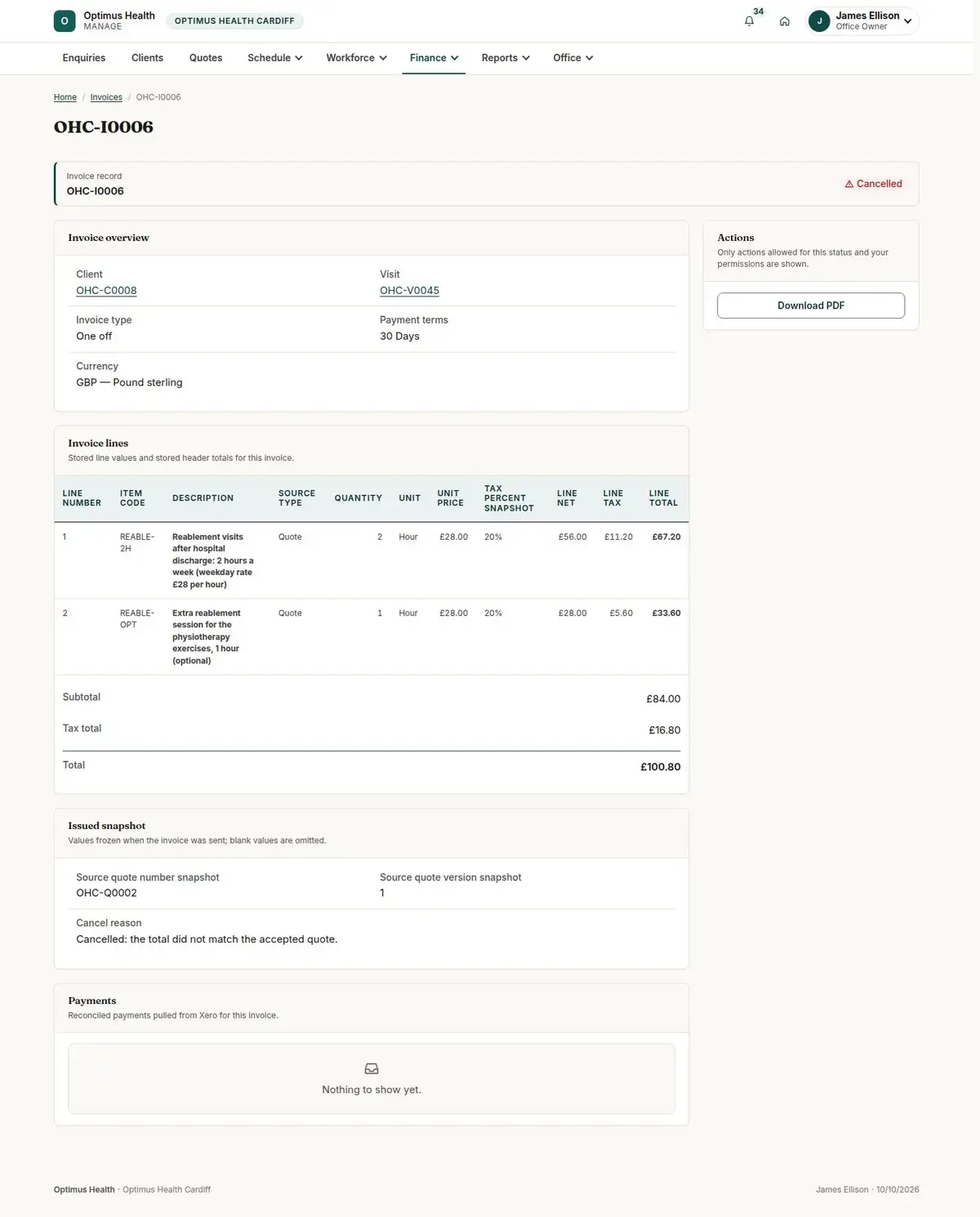Go to the Enquiries tab
980x1217 pixels.
[x=84, y=58]
